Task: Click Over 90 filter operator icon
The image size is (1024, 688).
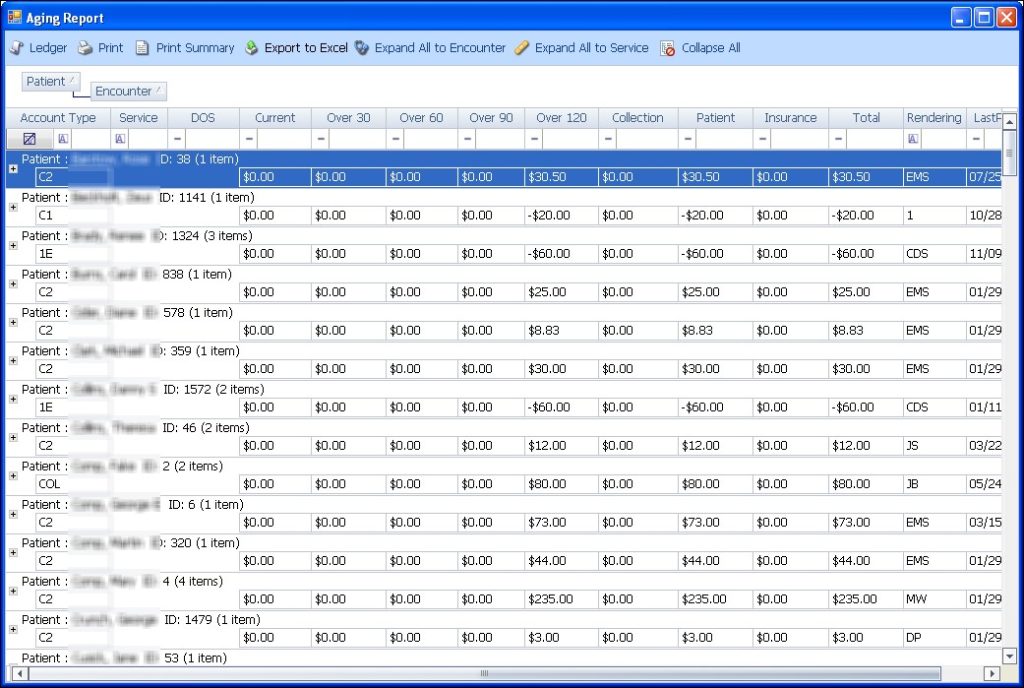Action: pos(468,138)
